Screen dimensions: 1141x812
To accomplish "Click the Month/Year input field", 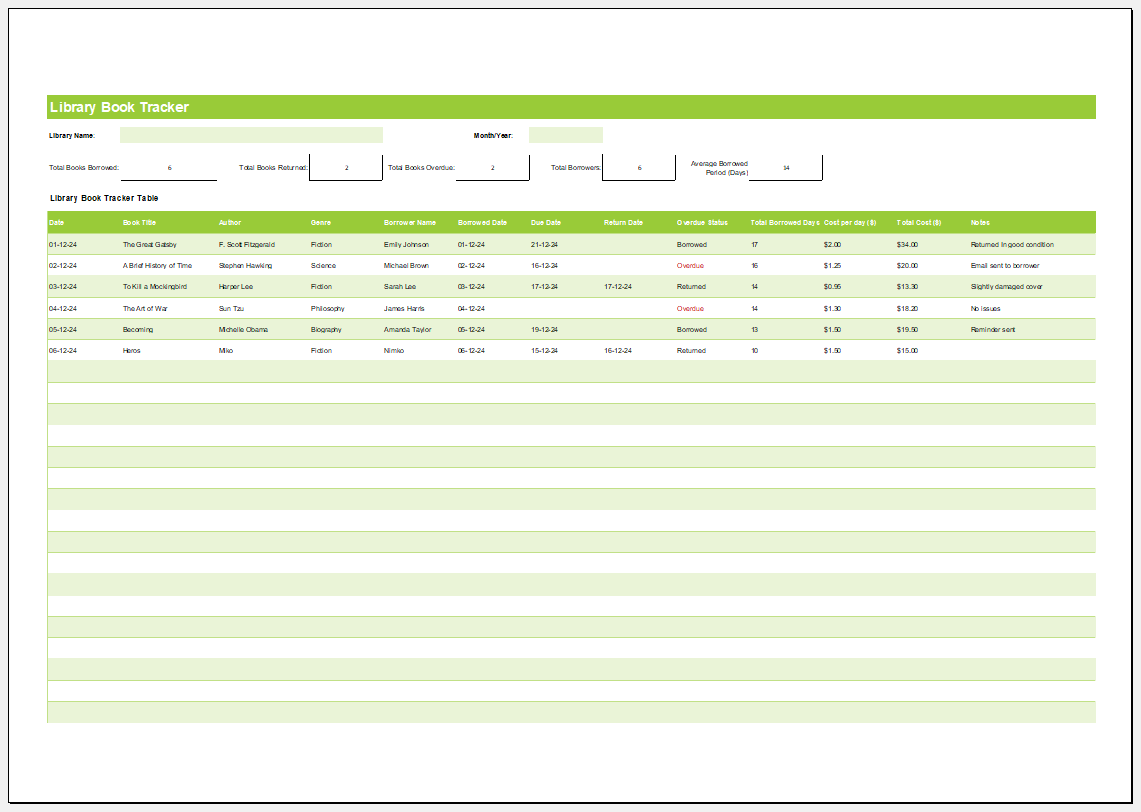I will pyautogui.click(x=565, y=135).
